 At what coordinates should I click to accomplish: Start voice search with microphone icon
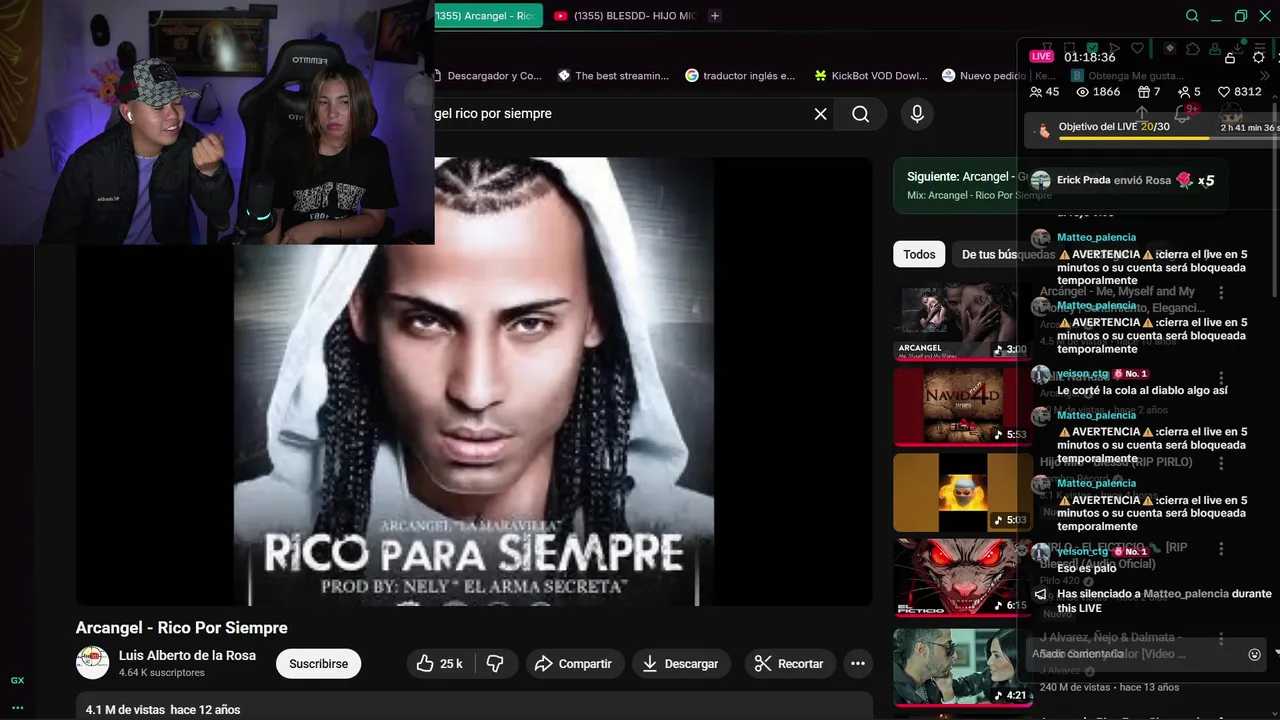click(917, 114)
